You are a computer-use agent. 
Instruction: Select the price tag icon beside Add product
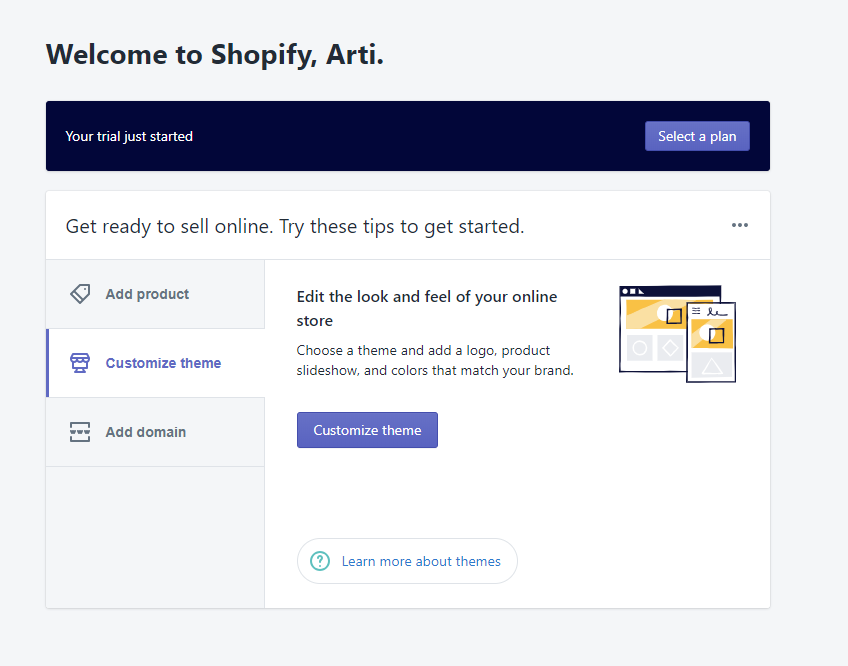coord(80,294)
